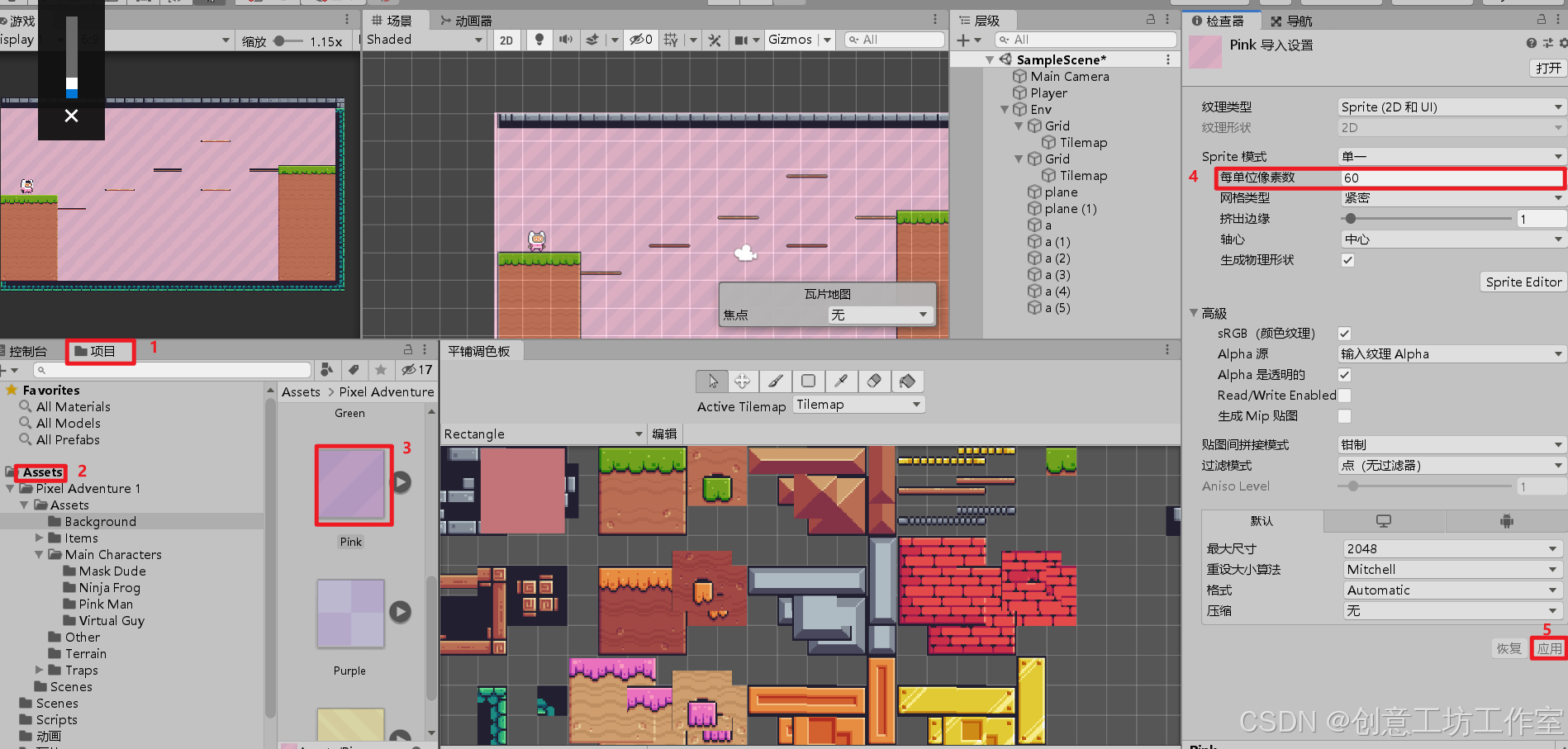This screenshot has height=749, width=1568.
Task: Select palette Paintbrush tool
Action: pos(776,381)
